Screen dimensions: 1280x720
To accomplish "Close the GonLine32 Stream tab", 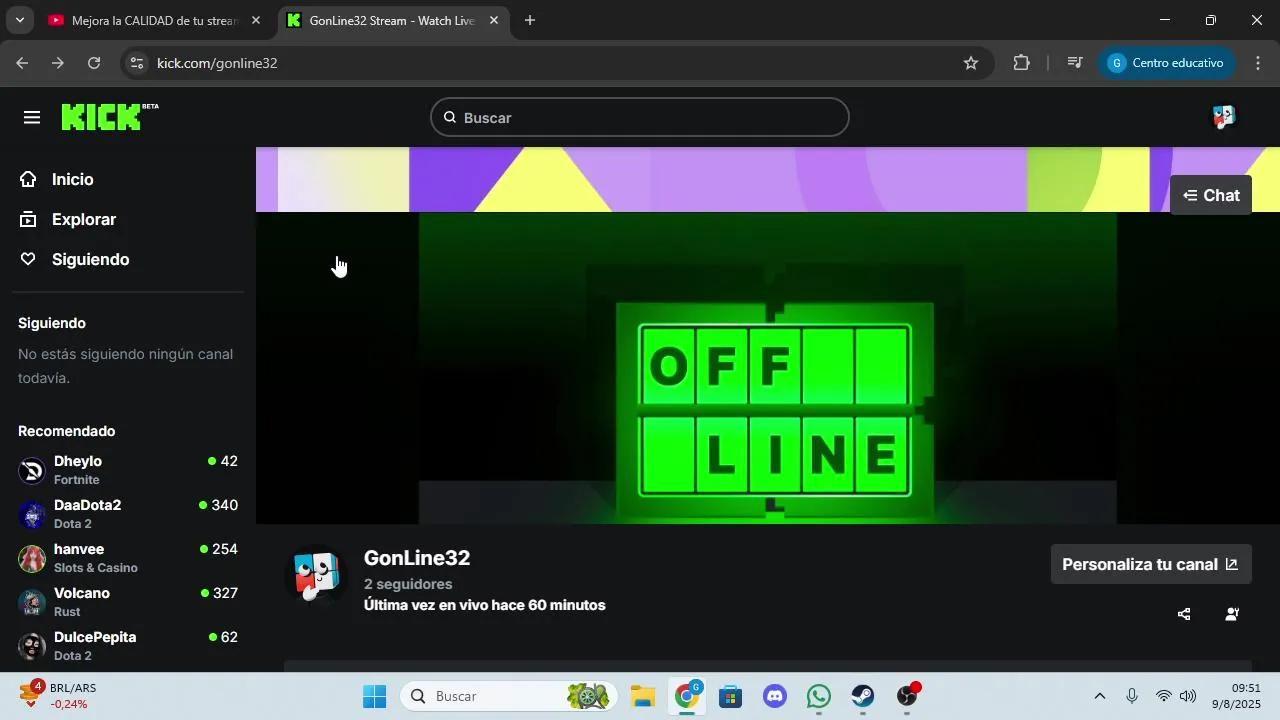I will tap(493, 20).
